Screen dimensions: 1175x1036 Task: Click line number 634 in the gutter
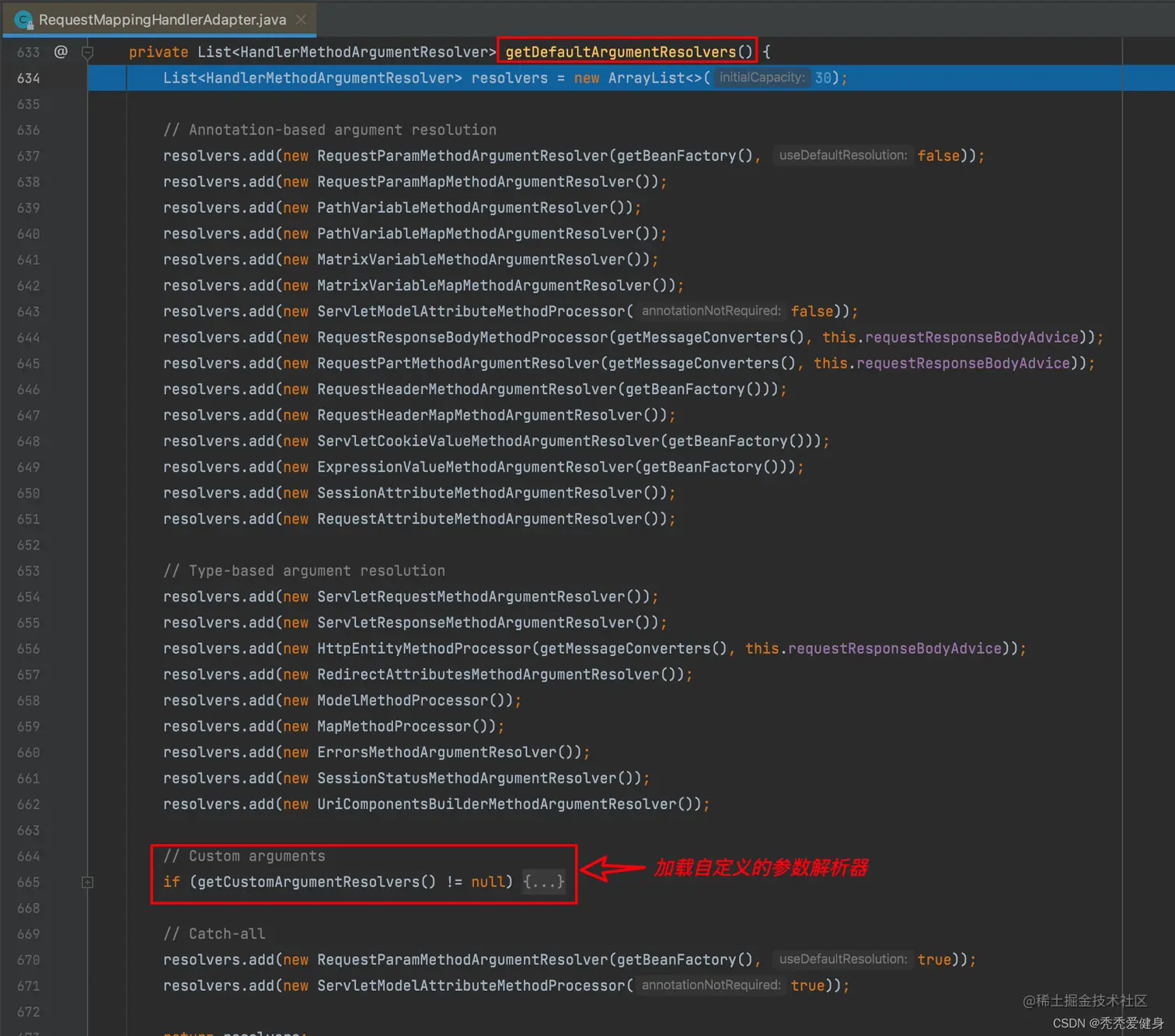pos(28,78)
